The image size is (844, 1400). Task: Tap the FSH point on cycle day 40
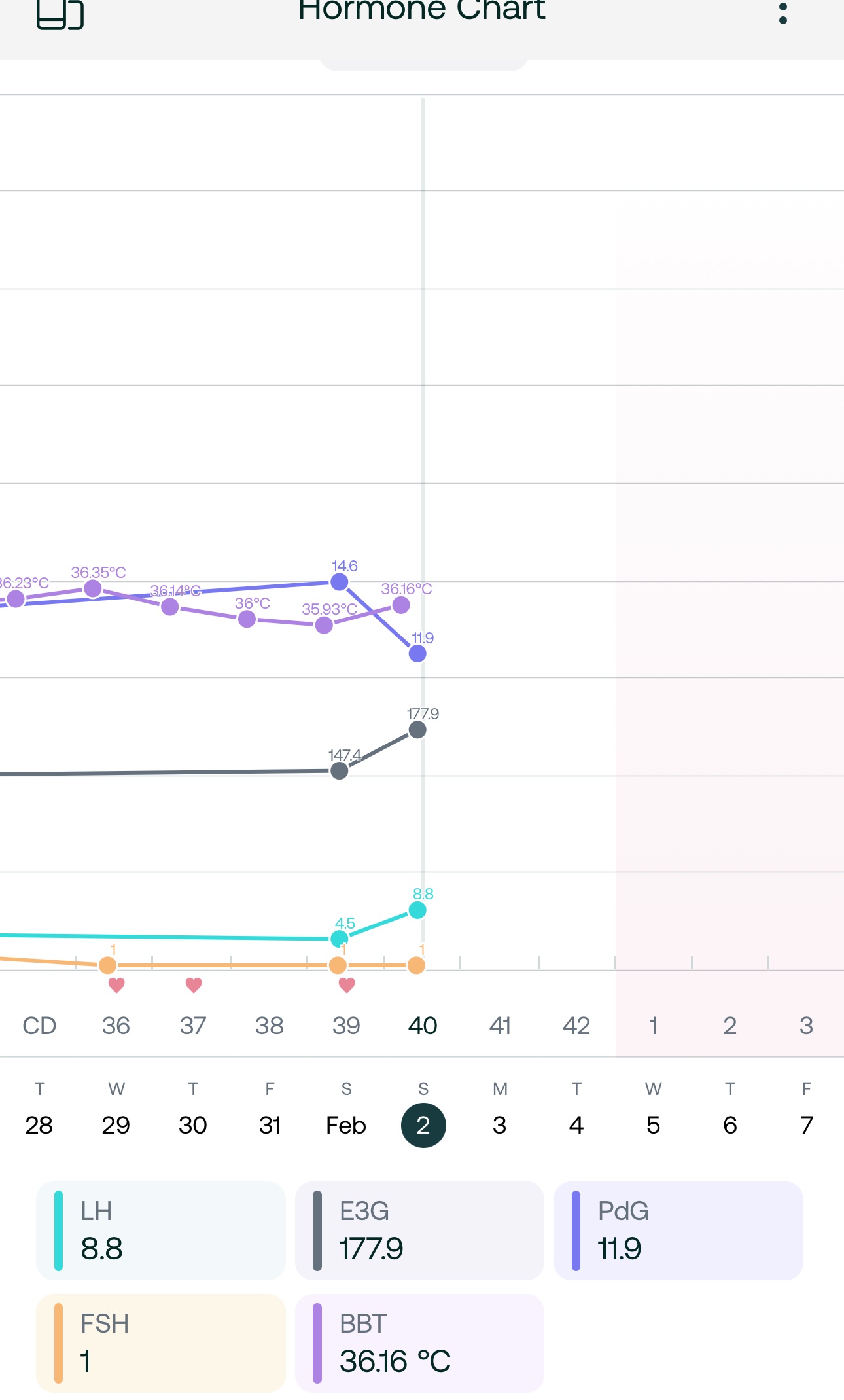click(x=416, y=965)
